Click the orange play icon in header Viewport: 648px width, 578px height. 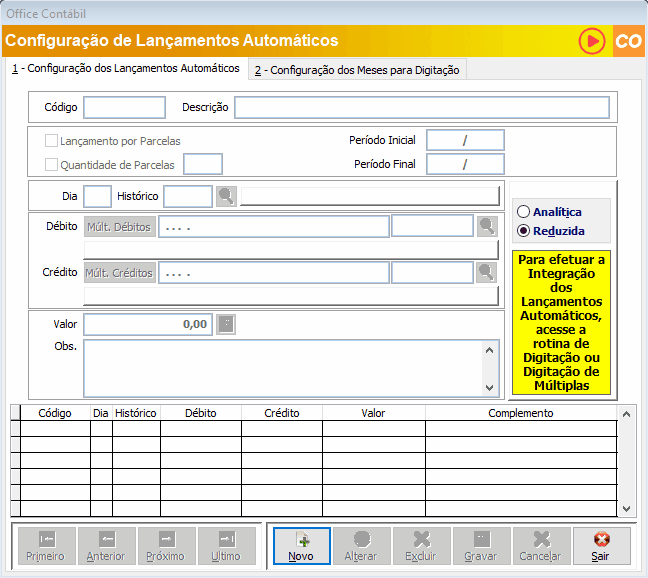593,41
